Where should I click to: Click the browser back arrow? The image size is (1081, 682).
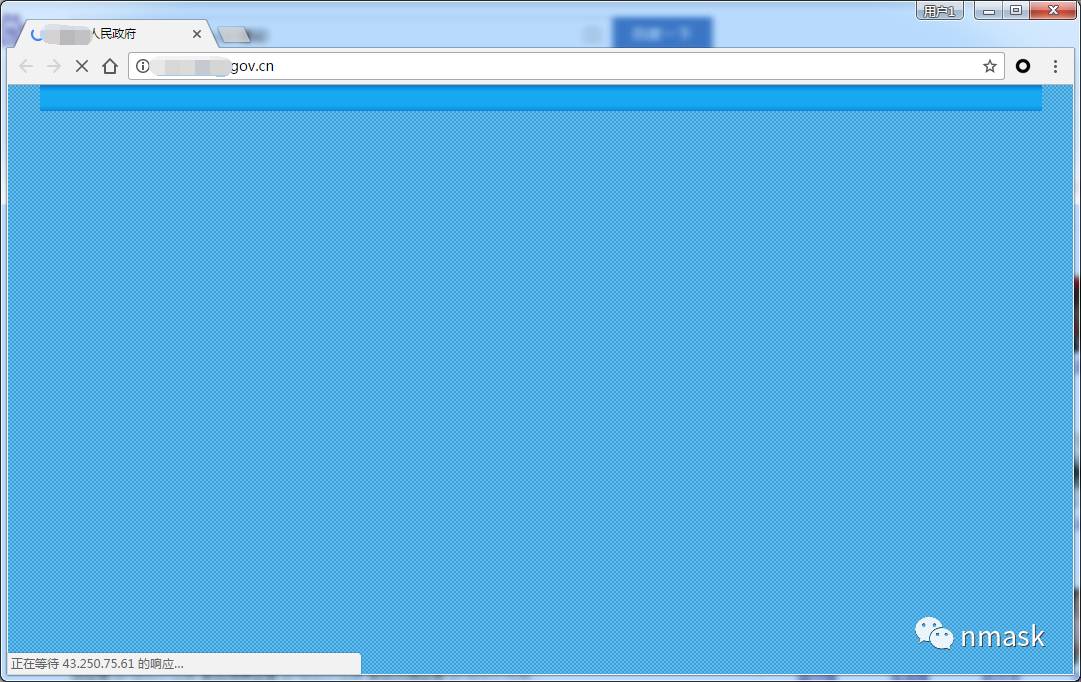[x=26, y=67]
